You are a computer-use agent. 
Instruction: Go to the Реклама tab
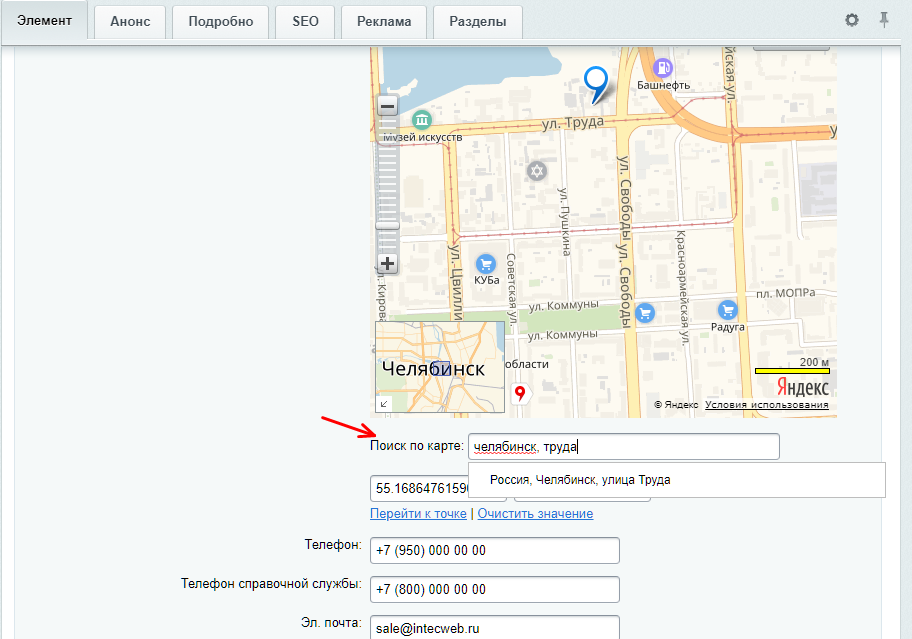[383, 21]
